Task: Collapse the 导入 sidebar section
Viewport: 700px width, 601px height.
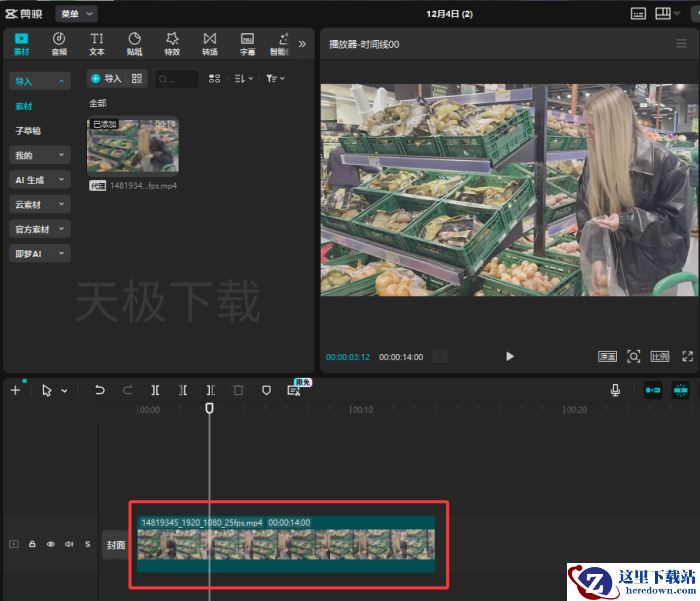Action: pos(40,81)
